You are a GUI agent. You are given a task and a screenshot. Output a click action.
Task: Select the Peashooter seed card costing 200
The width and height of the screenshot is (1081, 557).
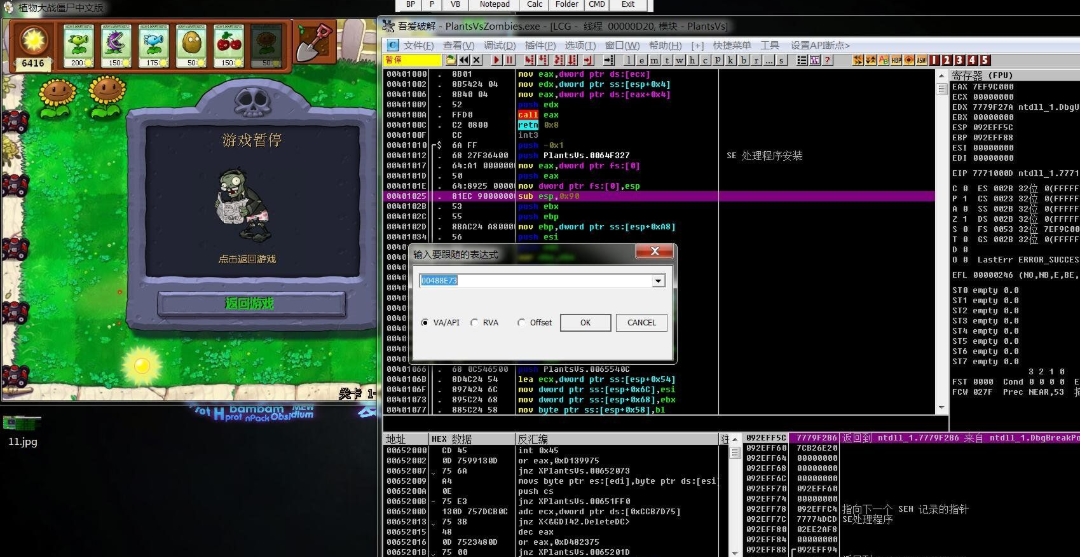point(79,46)
